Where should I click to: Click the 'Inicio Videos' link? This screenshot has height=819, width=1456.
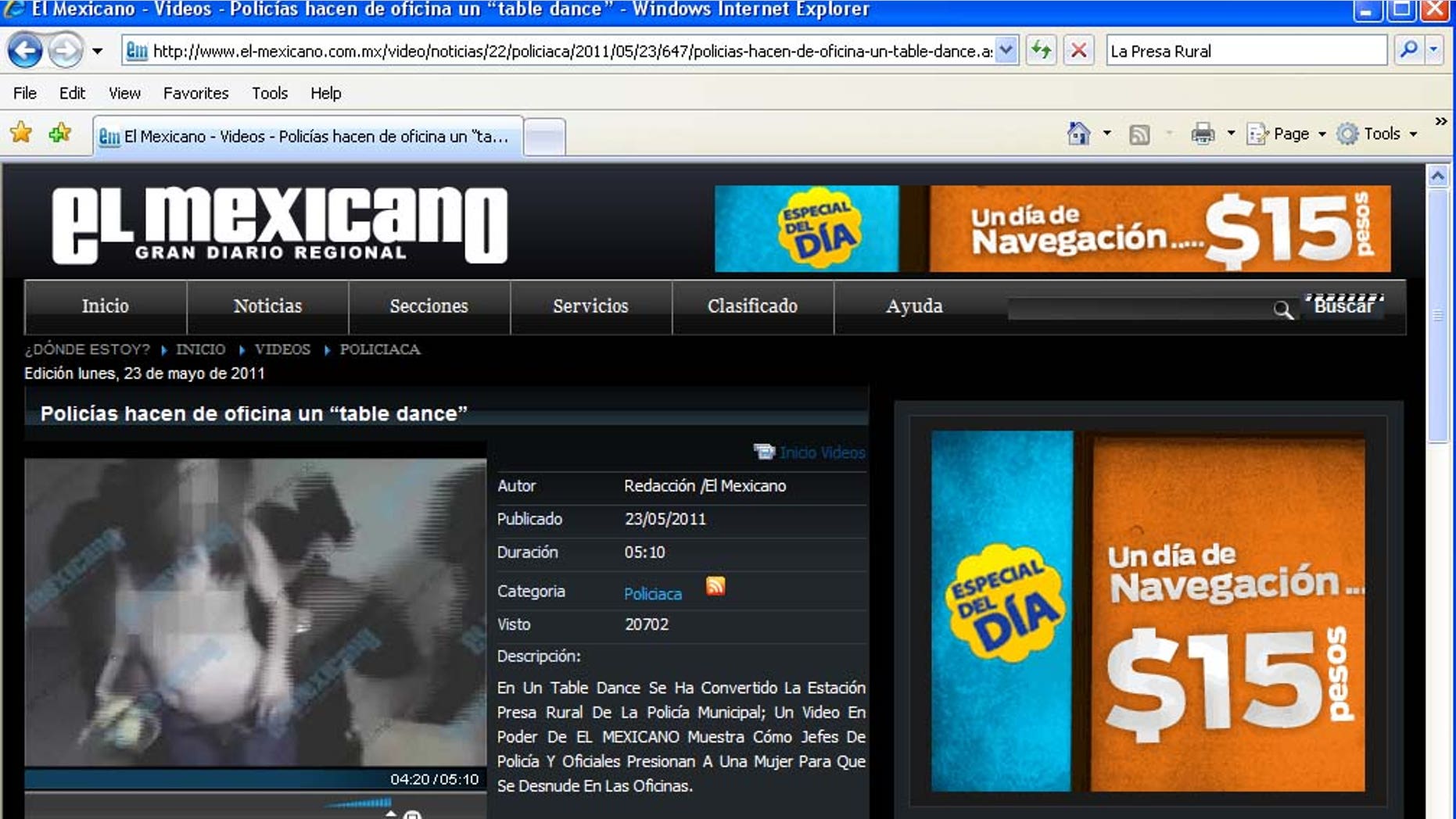(822, 452)
